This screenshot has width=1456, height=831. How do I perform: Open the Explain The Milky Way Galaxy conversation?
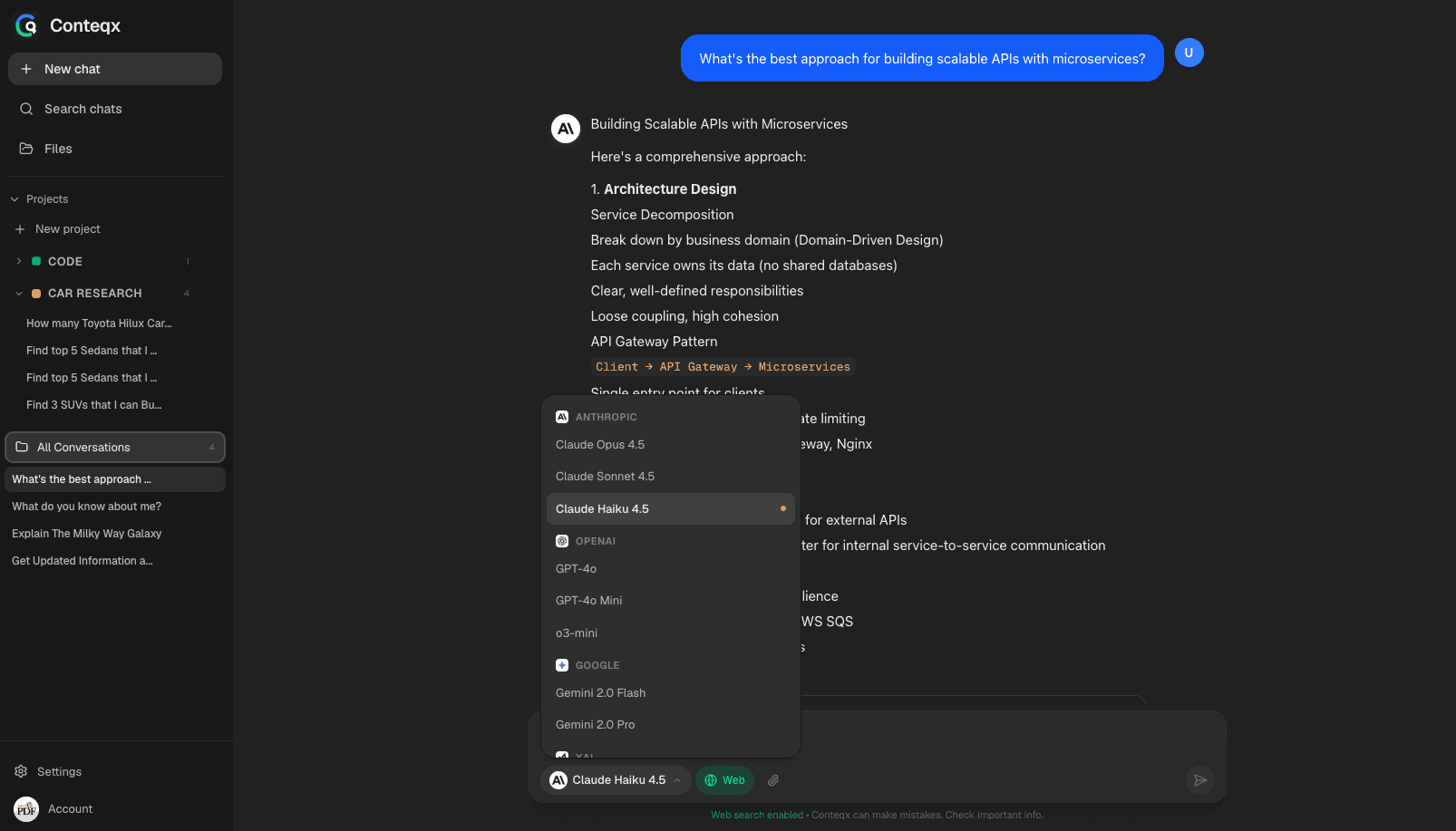[86, 533]
